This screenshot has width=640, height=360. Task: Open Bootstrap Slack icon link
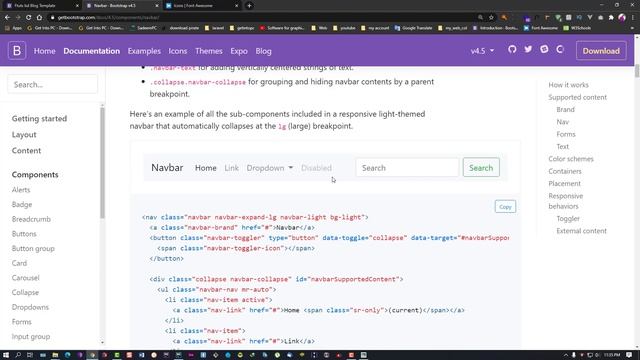coord(544,49)
